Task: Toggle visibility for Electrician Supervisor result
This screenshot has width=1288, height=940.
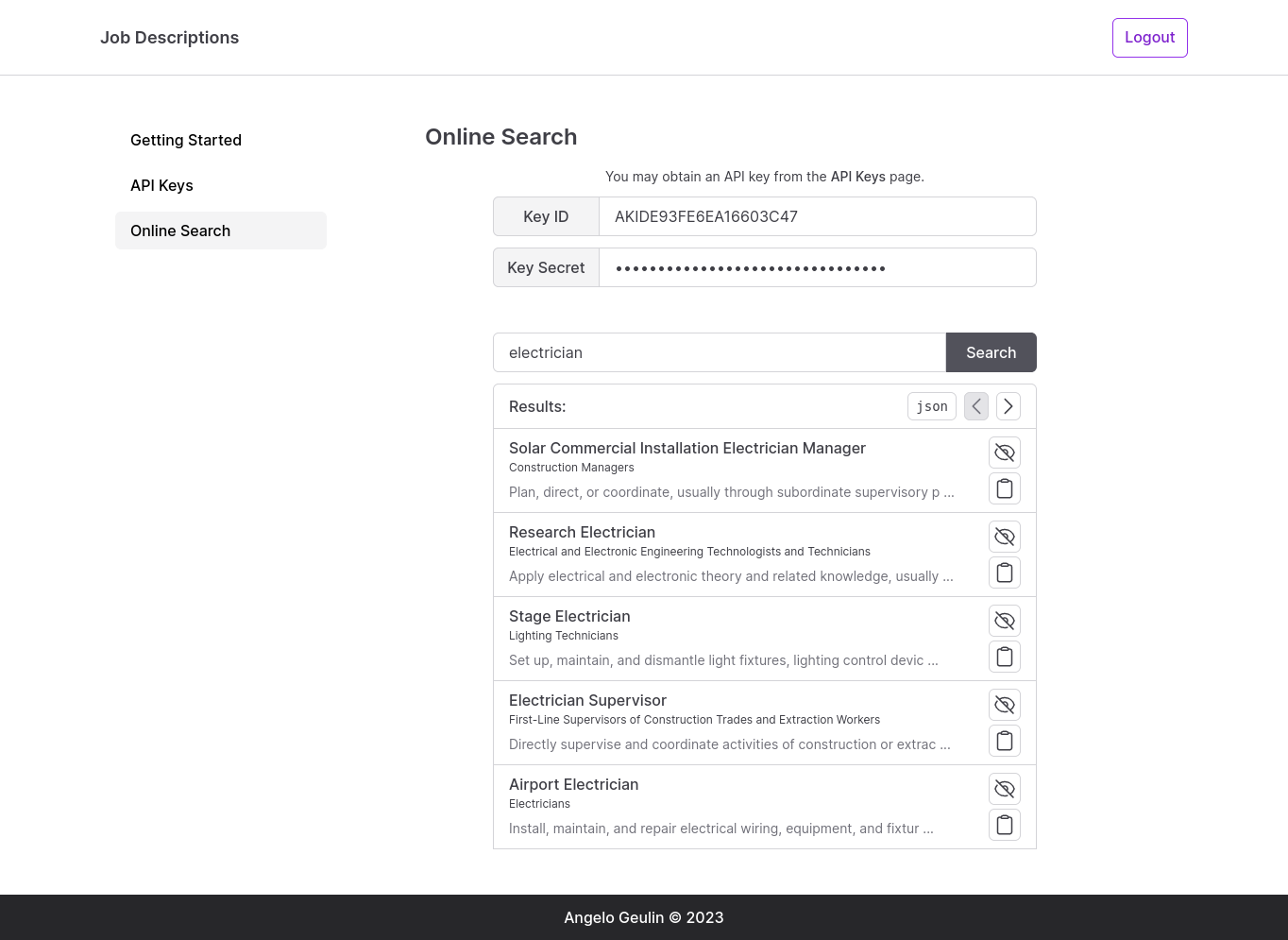Action: tap(1005, 705)
